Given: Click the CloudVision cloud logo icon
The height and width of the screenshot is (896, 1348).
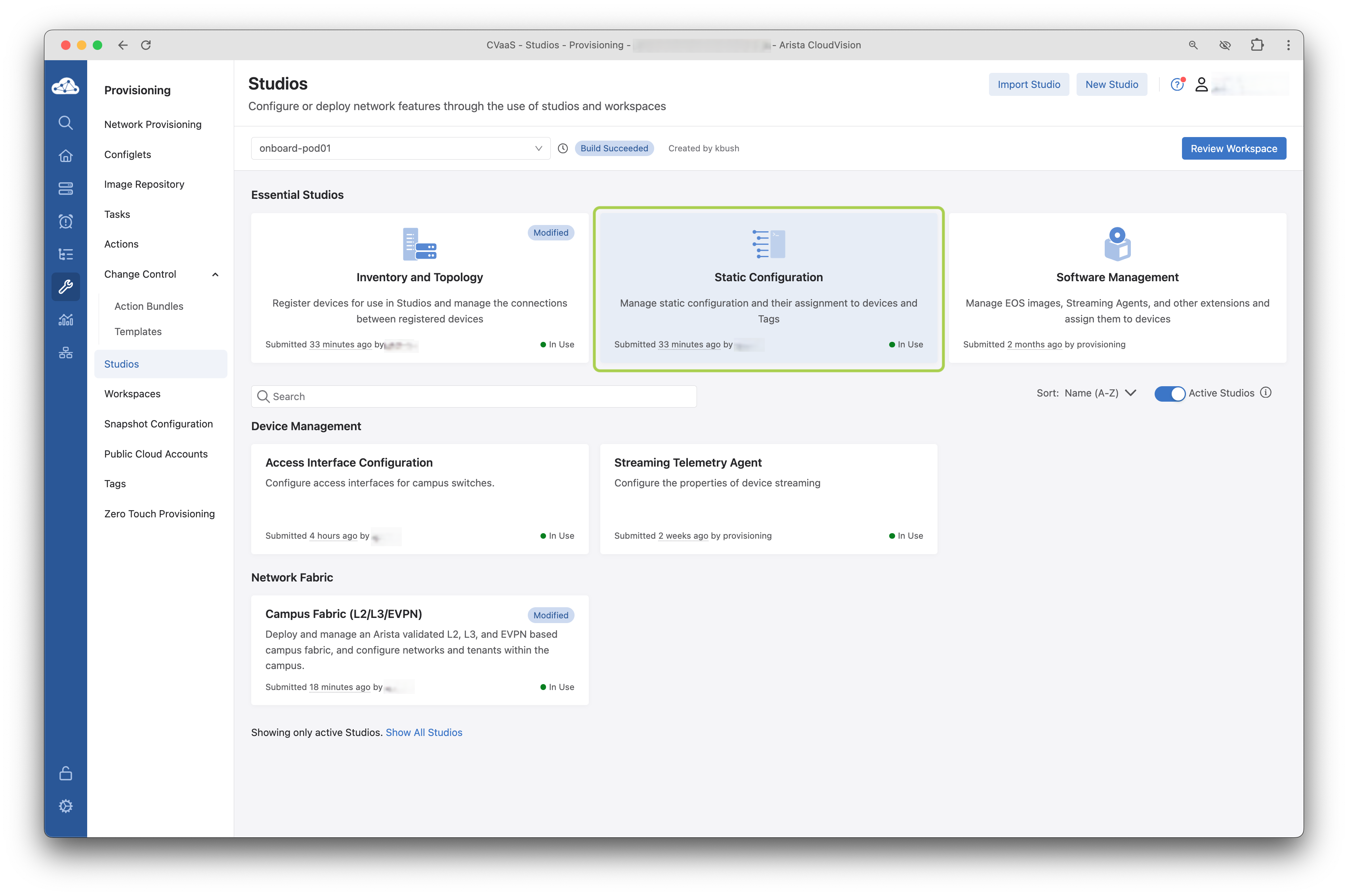Looking at the screenshot, I should 65,87.
